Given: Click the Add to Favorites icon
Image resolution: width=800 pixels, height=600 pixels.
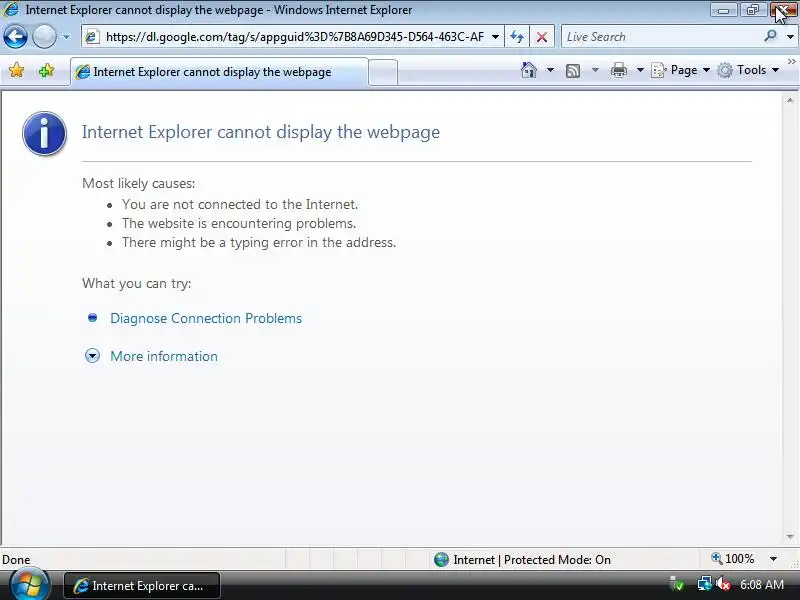Looking at the screenshot, I should 46,70.
